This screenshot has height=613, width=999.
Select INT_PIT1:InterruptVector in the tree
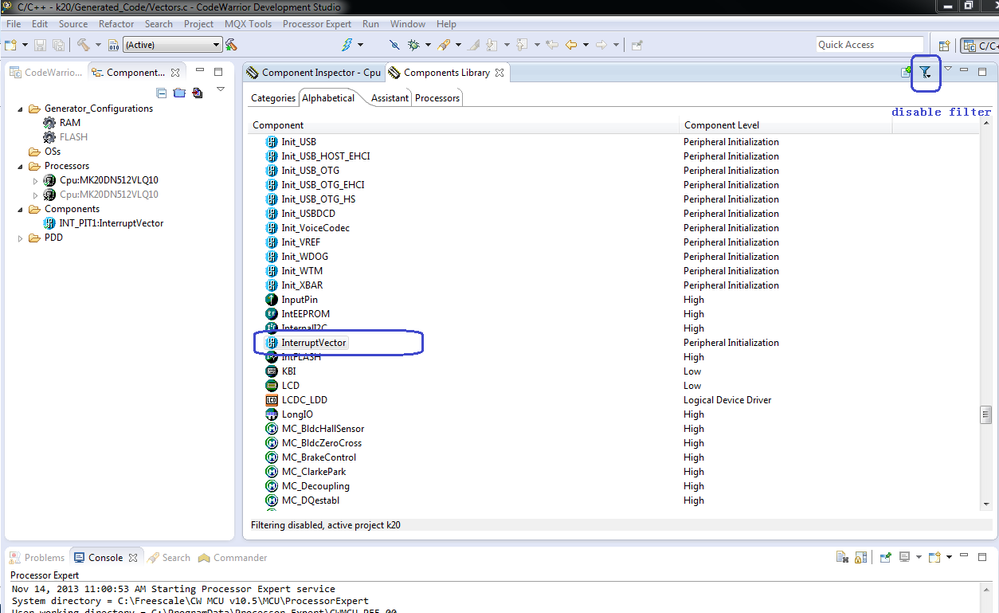click(x=111, y=224)
